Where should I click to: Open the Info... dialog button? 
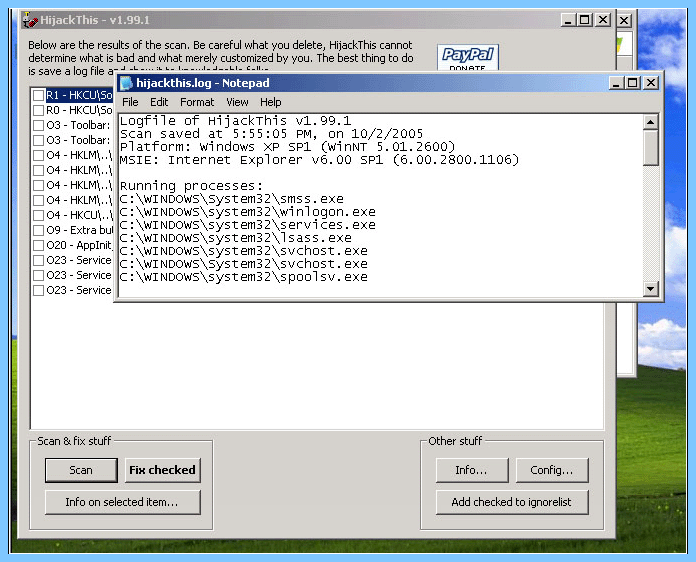pyautogui.click(x=472, y=470)
